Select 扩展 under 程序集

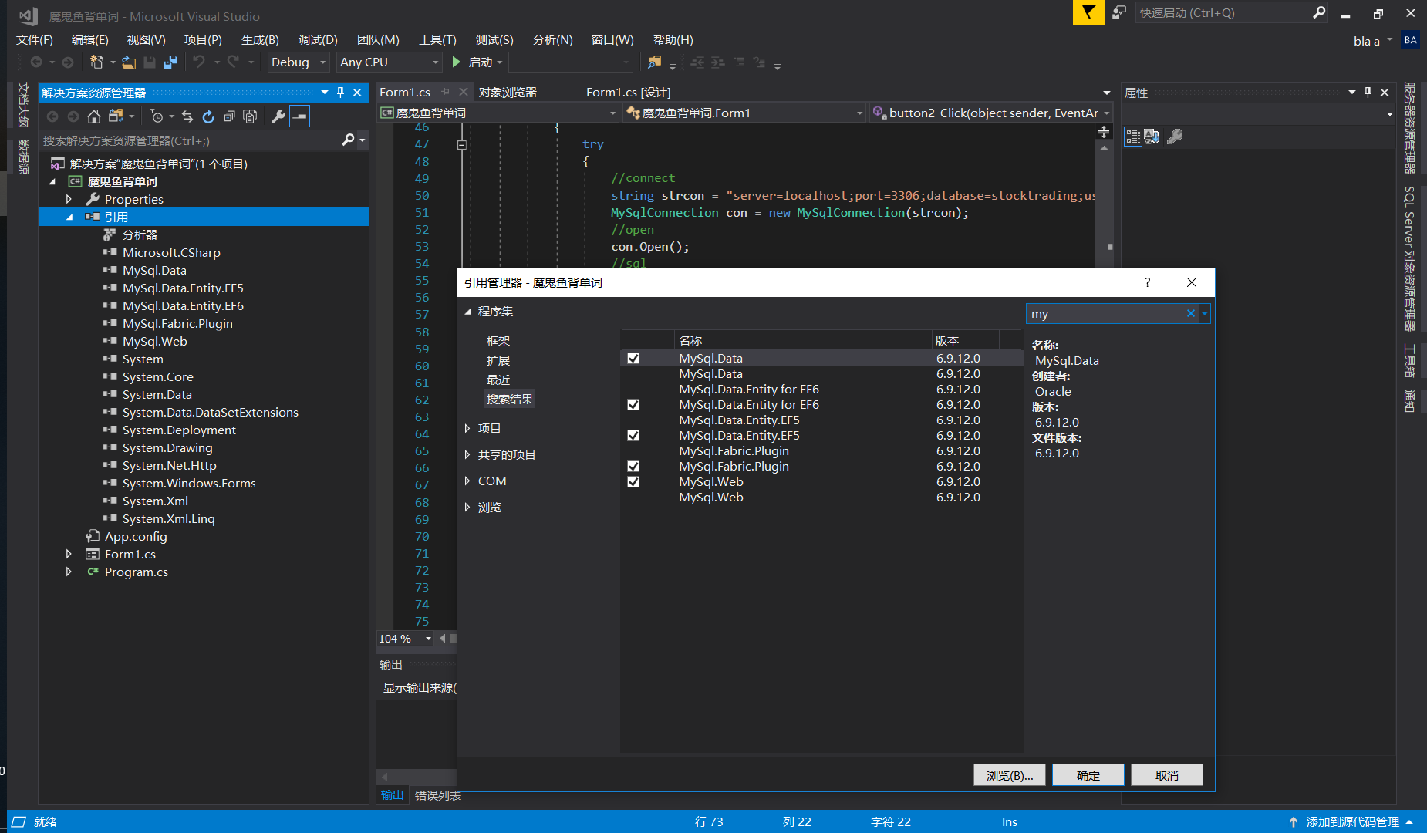[x=498, y=360]
